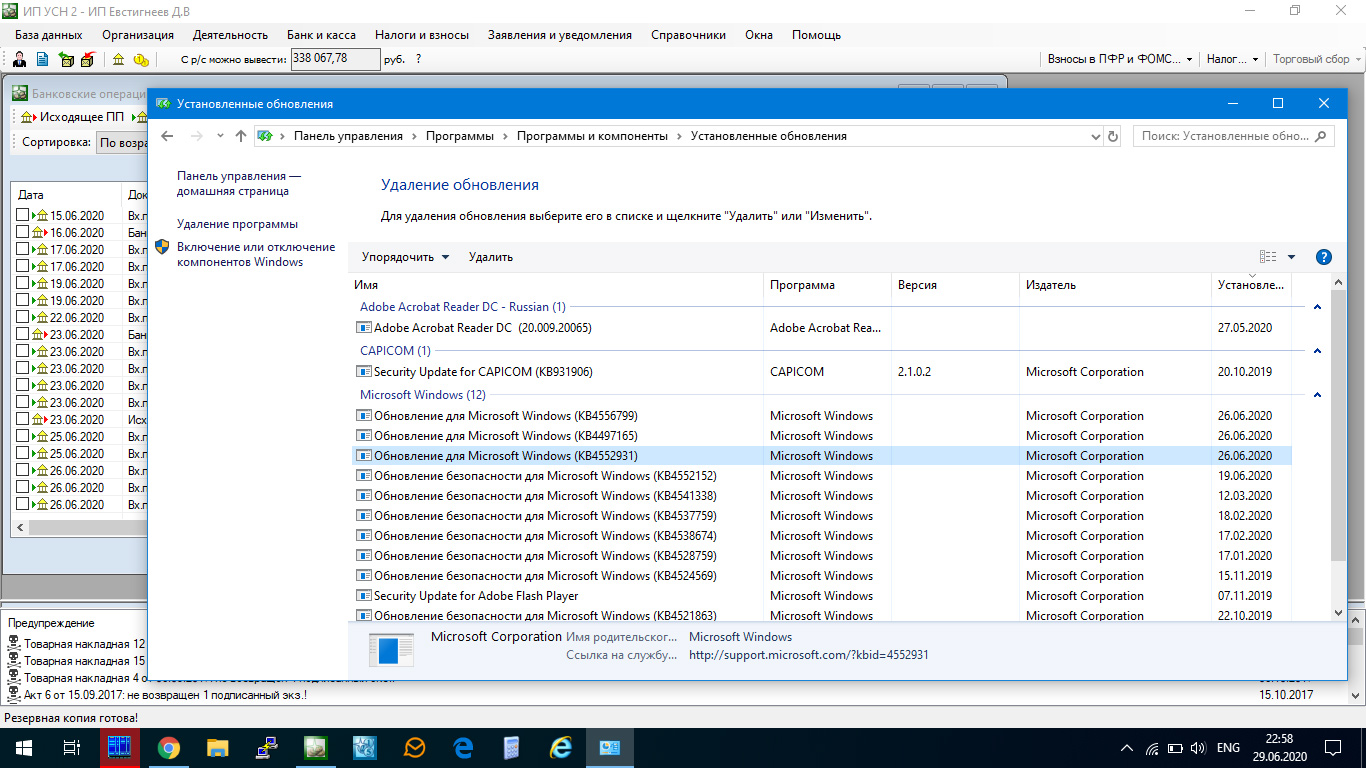
Task: Open Internet Explorer from taskbar
Action: point(561,747)
